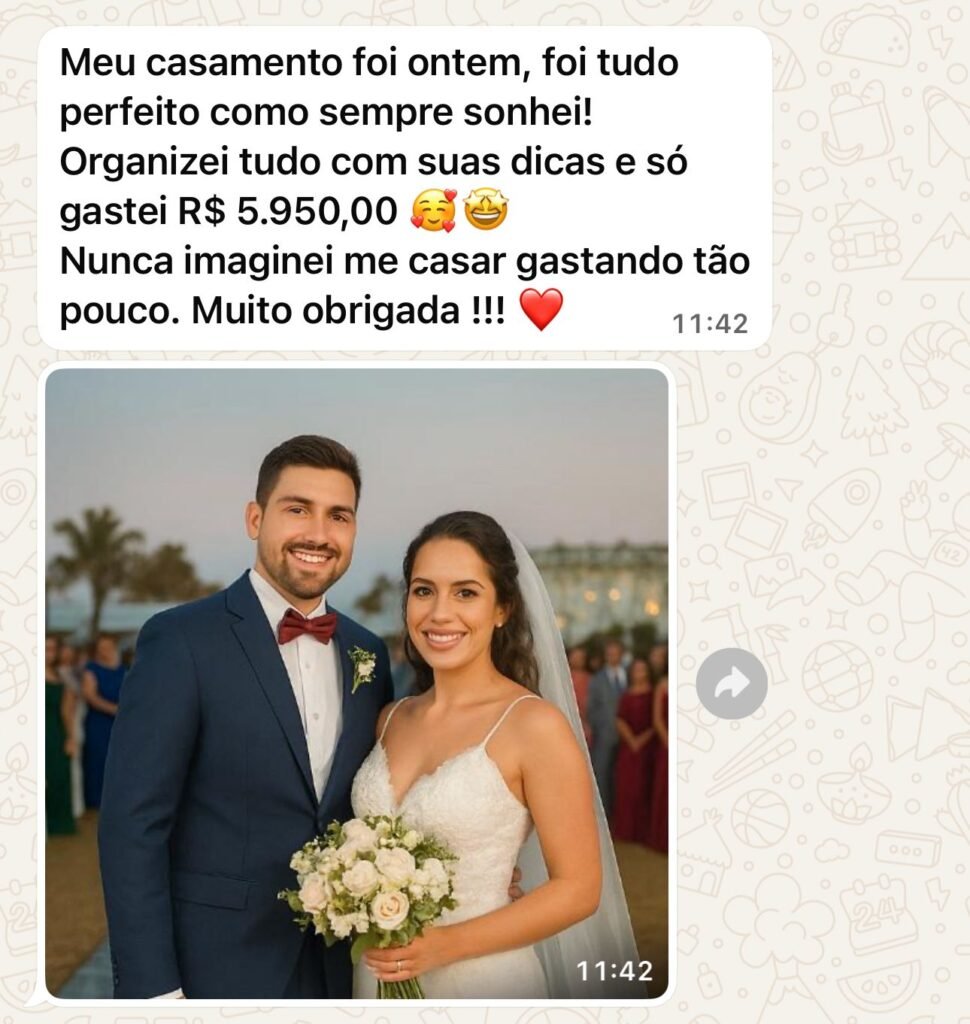This screenshot has width=970, height=1024.
Task: Click the star-struck emoji
Action: (x=486, y=211)
